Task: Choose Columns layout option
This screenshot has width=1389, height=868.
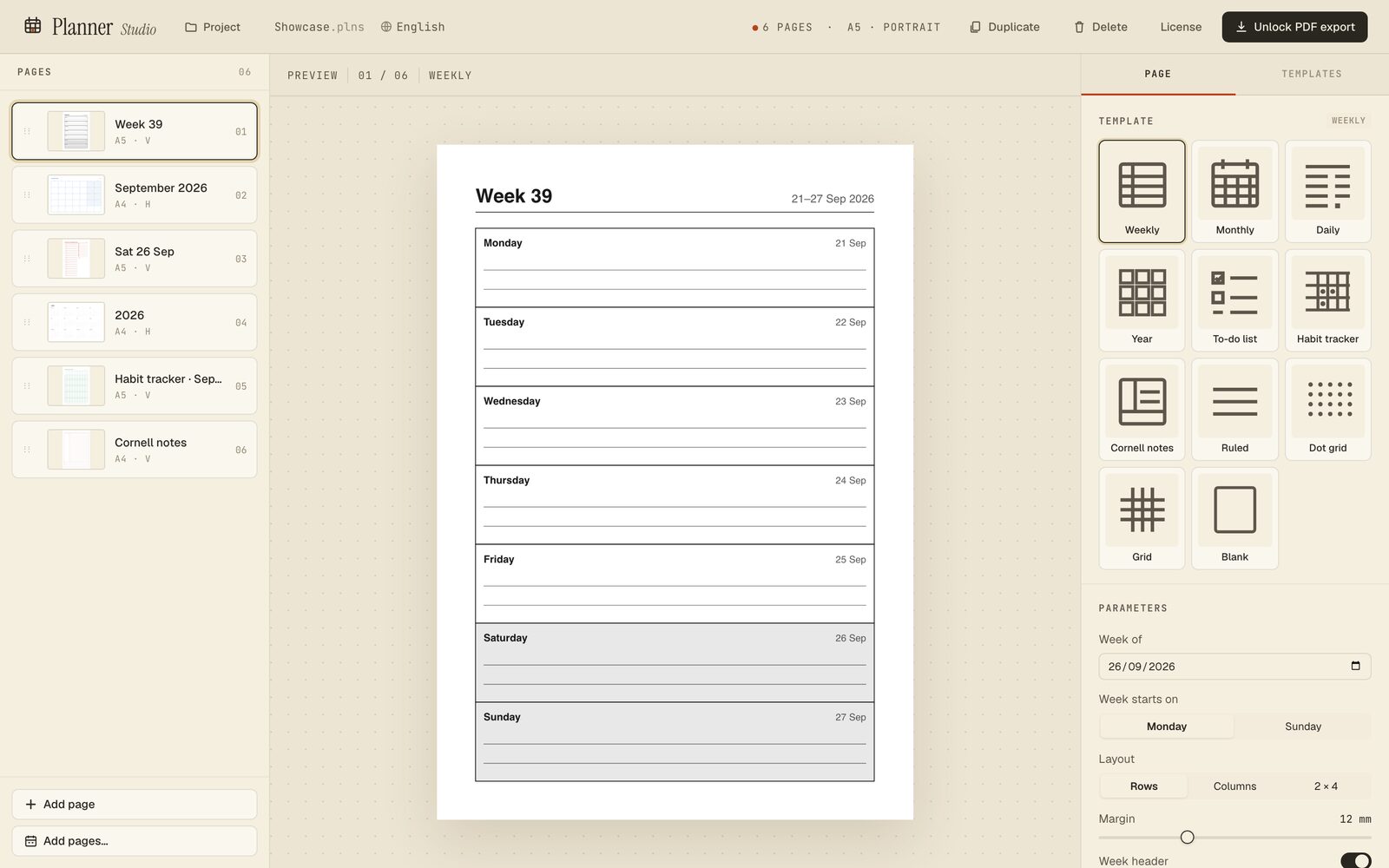Action: (x=1234, y=786)
